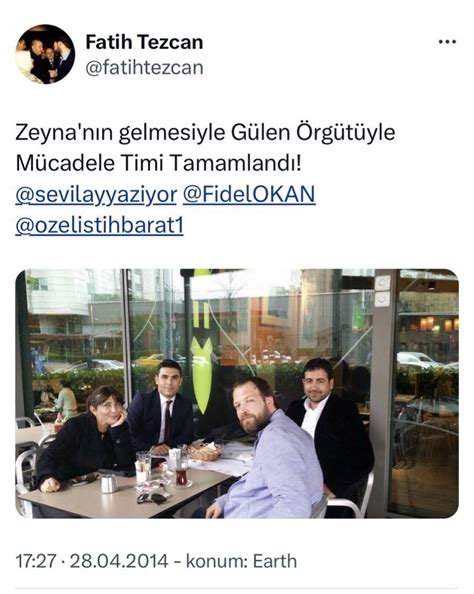Select the 17:27 timestamp

tap(36, 561)
